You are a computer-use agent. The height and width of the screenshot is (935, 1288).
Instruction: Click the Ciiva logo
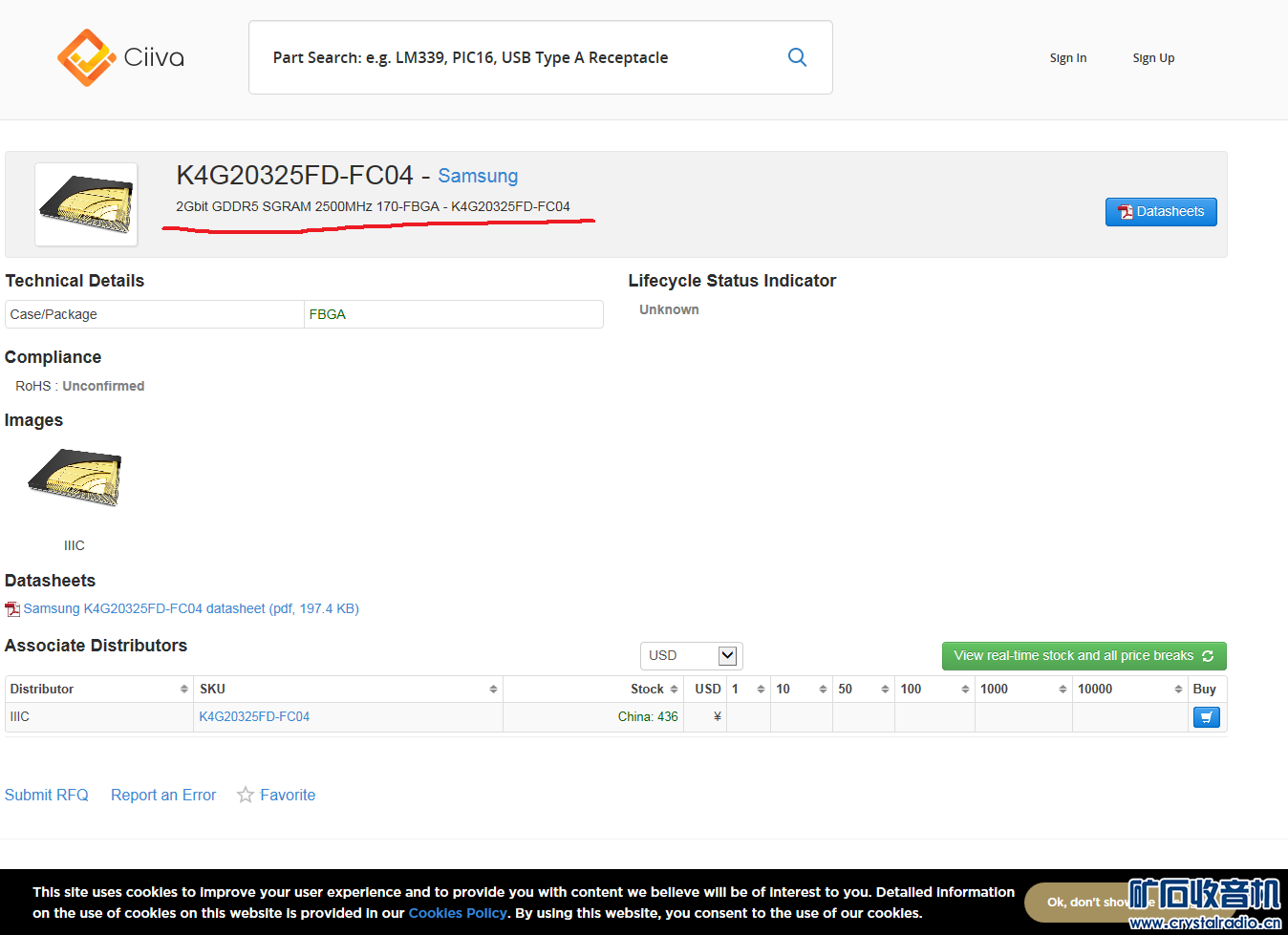pos(120,57)
